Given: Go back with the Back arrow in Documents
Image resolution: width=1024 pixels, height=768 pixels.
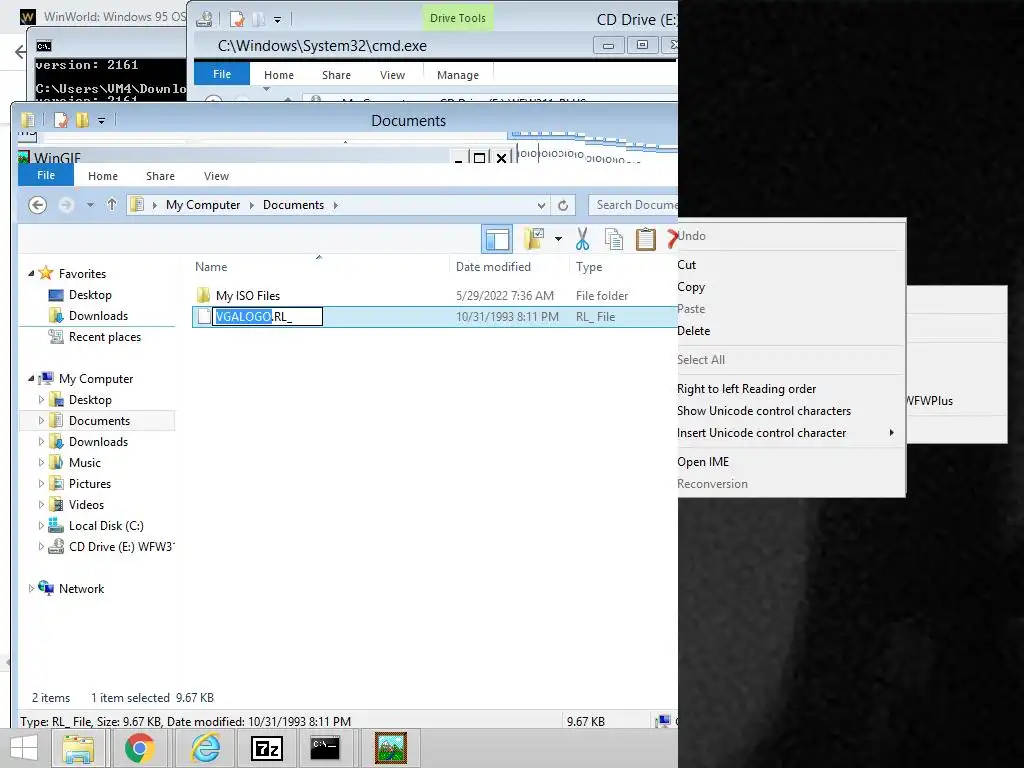Looking at the screenshot, I should pyautogui.click(x=38, y=205).
